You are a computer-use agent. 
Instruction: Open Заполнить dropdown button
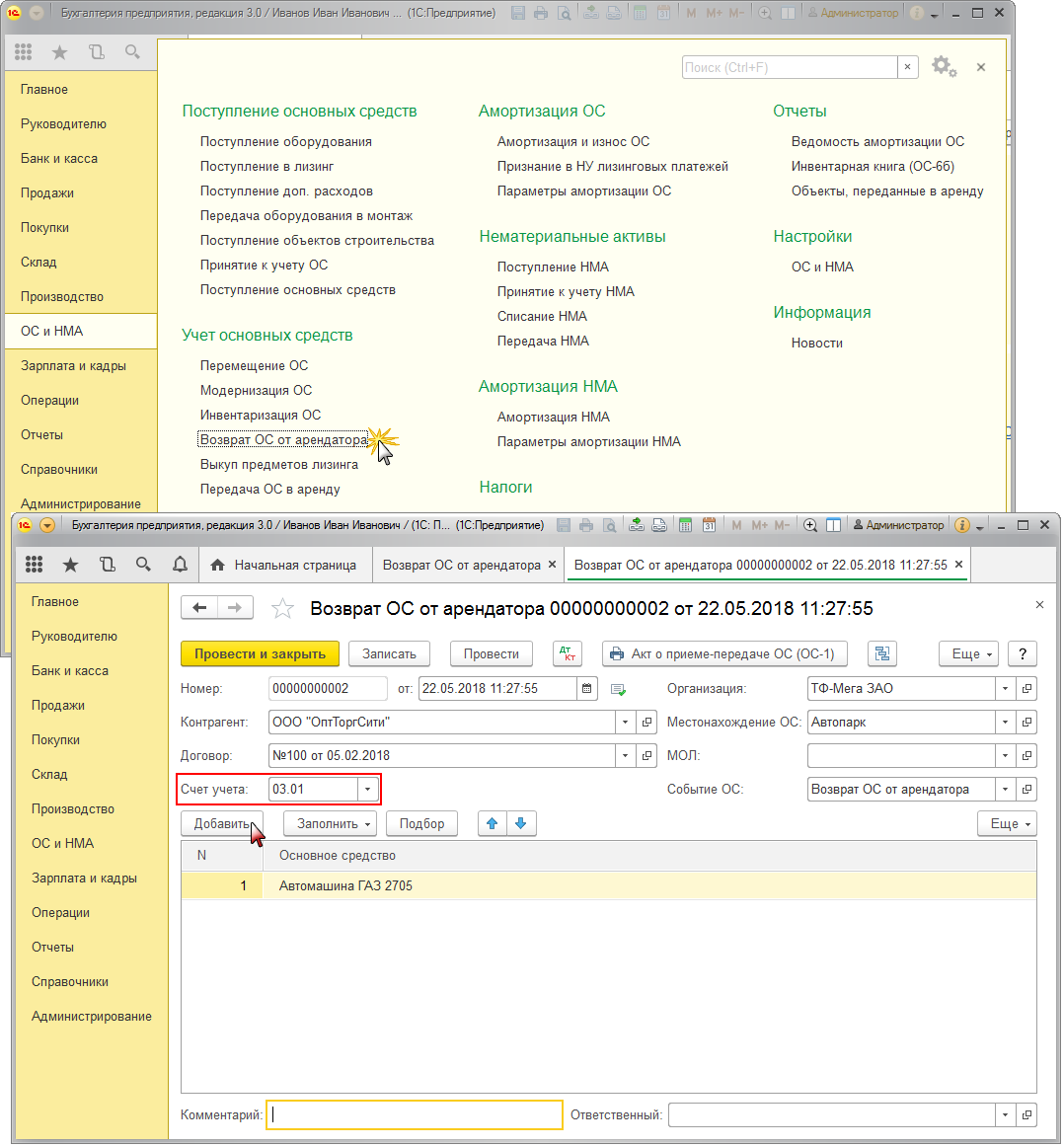(330, 823)
